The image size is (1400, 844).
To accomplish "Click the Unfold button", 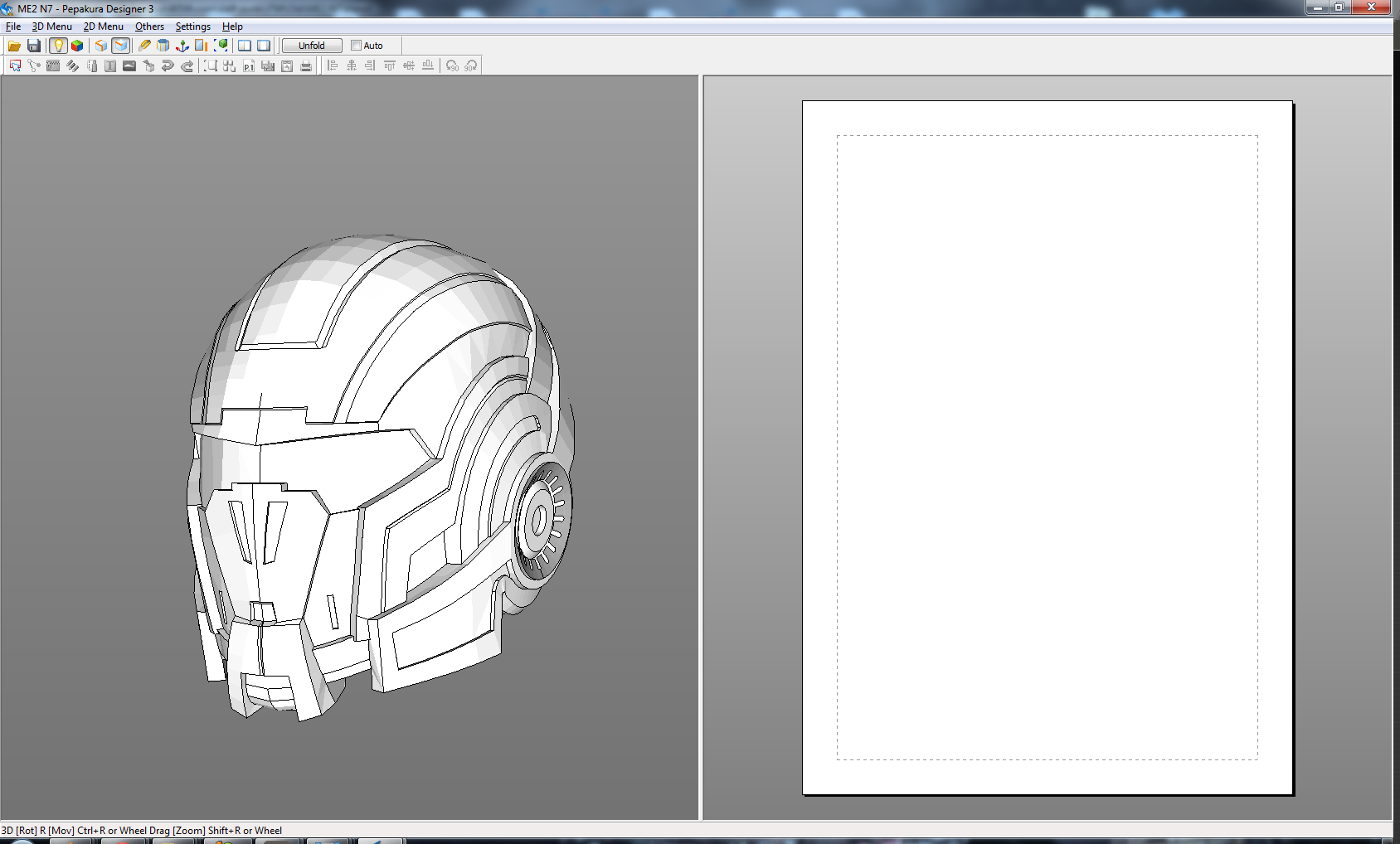I will coord(312,46).
